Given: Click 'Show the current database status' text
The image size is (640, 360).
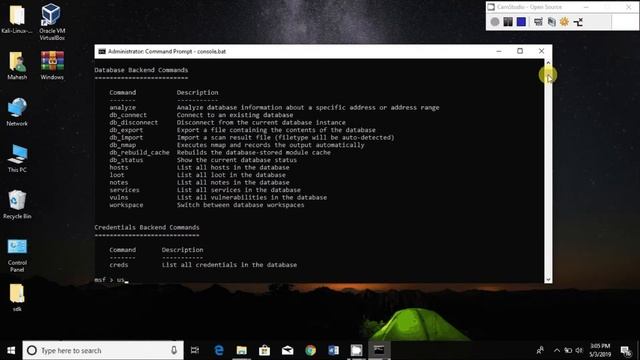Looking at the screenshot, I should pyautogui.click(x=237, y=160).
